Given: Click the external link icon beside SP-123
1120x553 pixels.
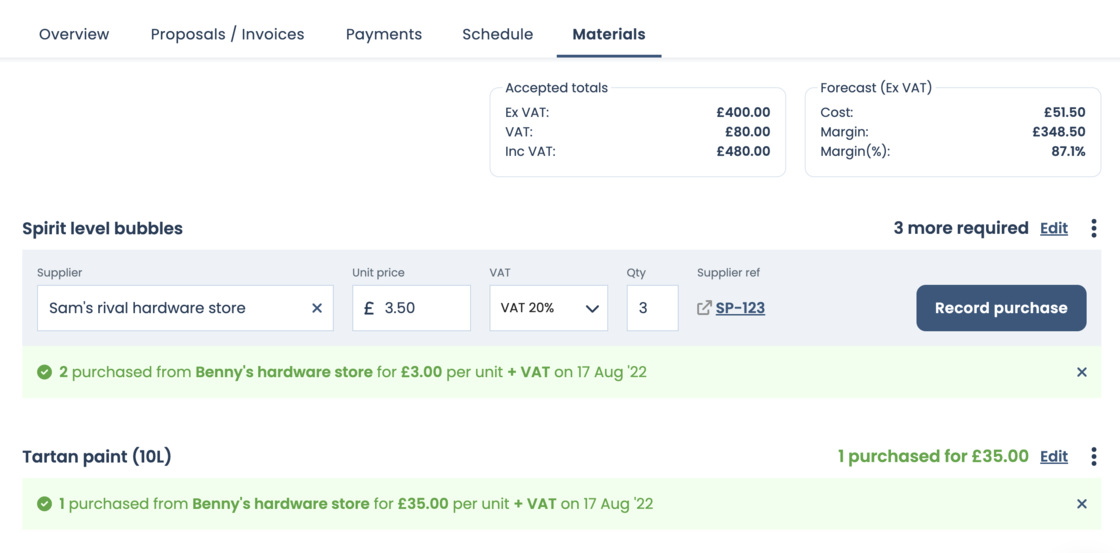Looking at the screenshot, I should click(704, 308).
